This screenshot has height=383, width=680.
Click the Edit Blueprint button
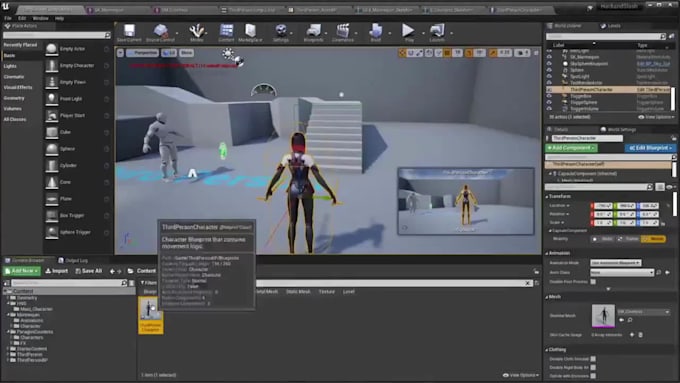(650, 148)
